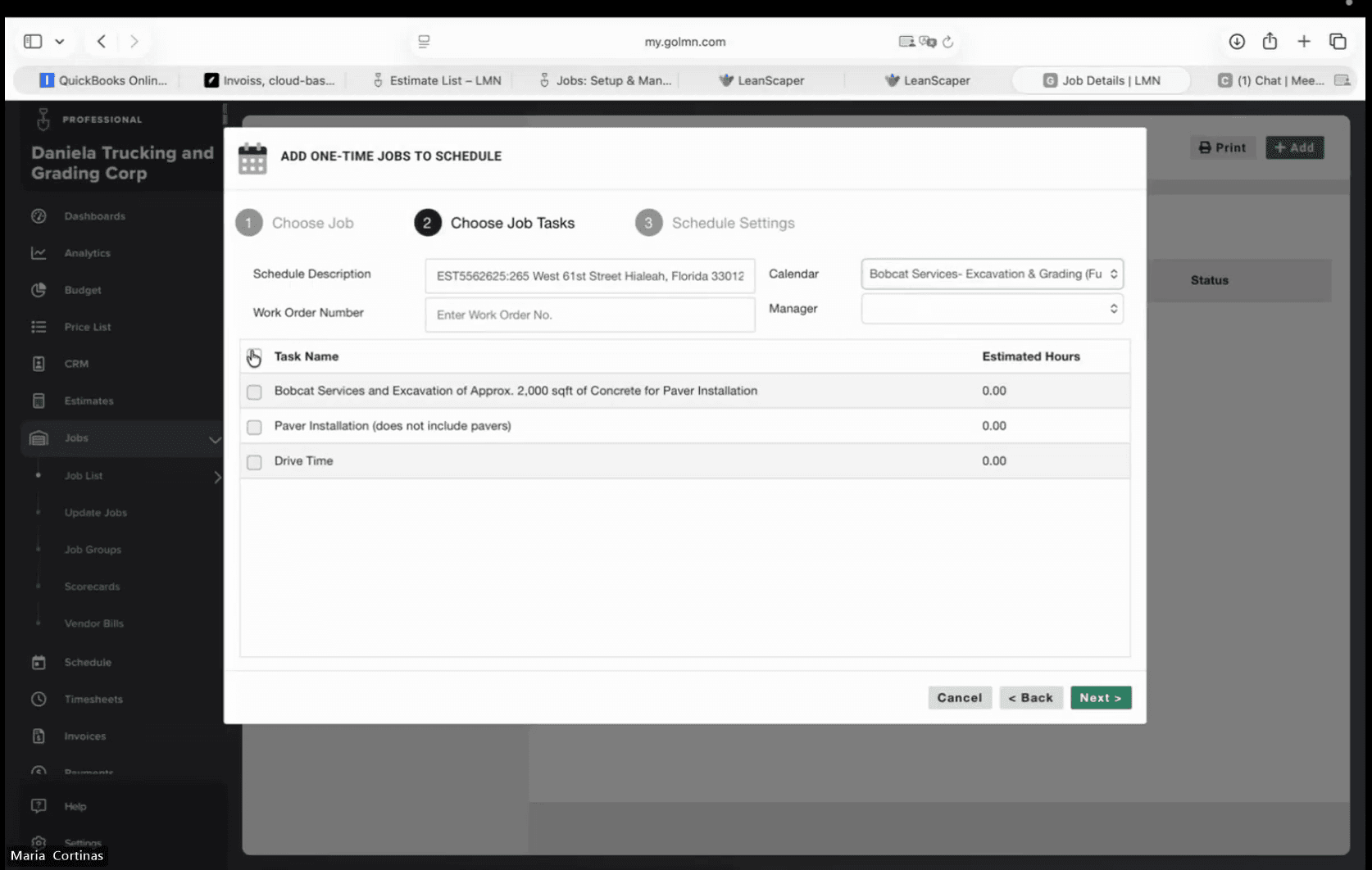The height and width of the screenshot is (870, 1372).
Task: Click the Work Order Number field
Action: (x=590, y=315)
